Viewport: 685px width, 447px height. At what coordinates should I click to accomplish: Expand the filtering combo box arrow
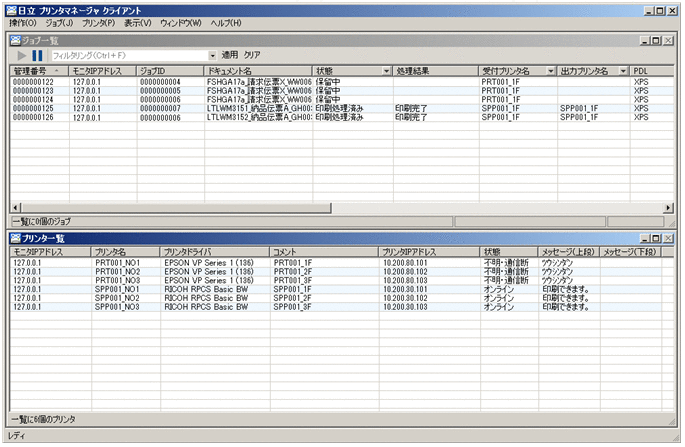tap(212, 55)
